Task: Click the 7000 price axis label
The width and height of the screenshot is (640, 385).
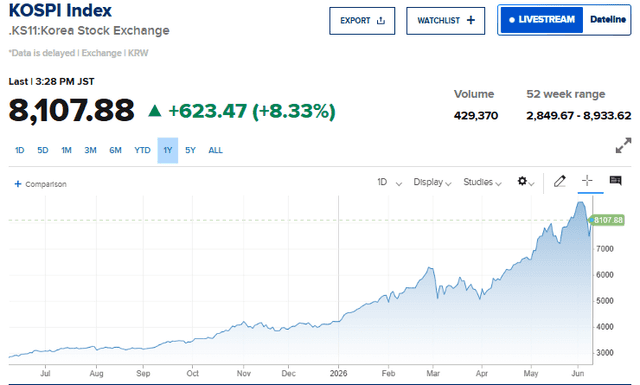Action: (x=605, y=249)
